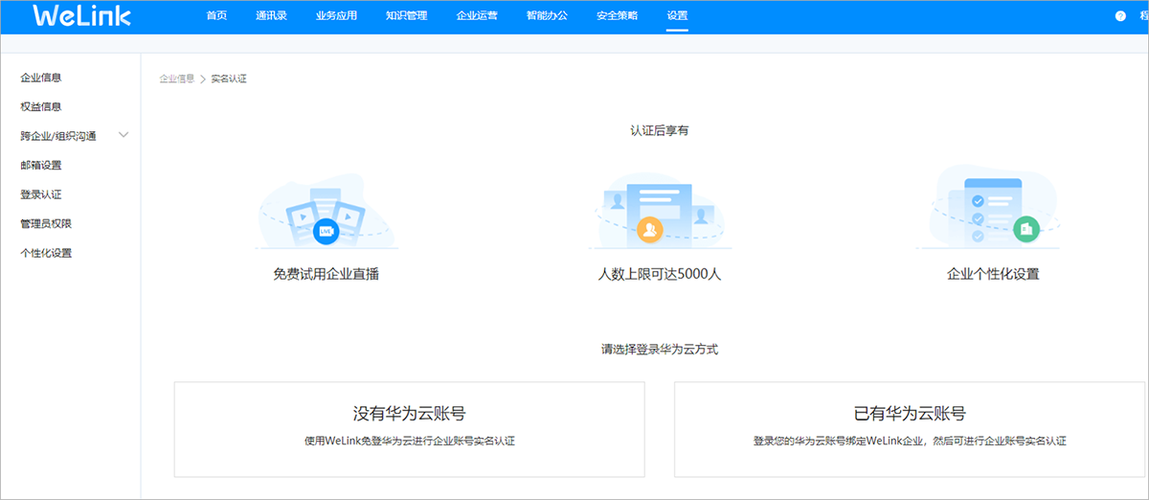Click 企业信息 breadcrumb link
This screenshot has width=1149, height=500.
pos(177,78)
